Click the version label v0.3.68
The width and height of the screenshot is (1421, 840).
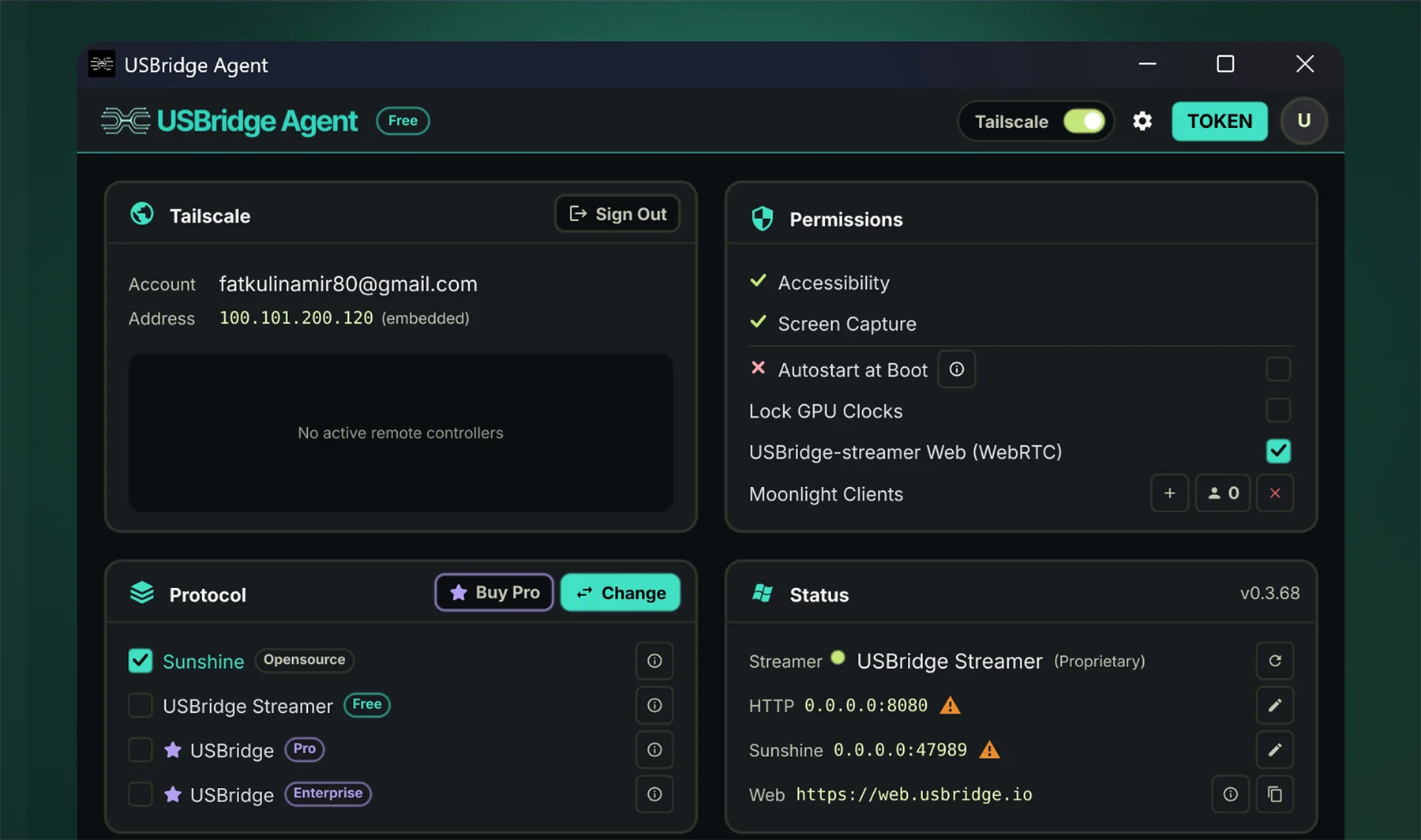1269,593
